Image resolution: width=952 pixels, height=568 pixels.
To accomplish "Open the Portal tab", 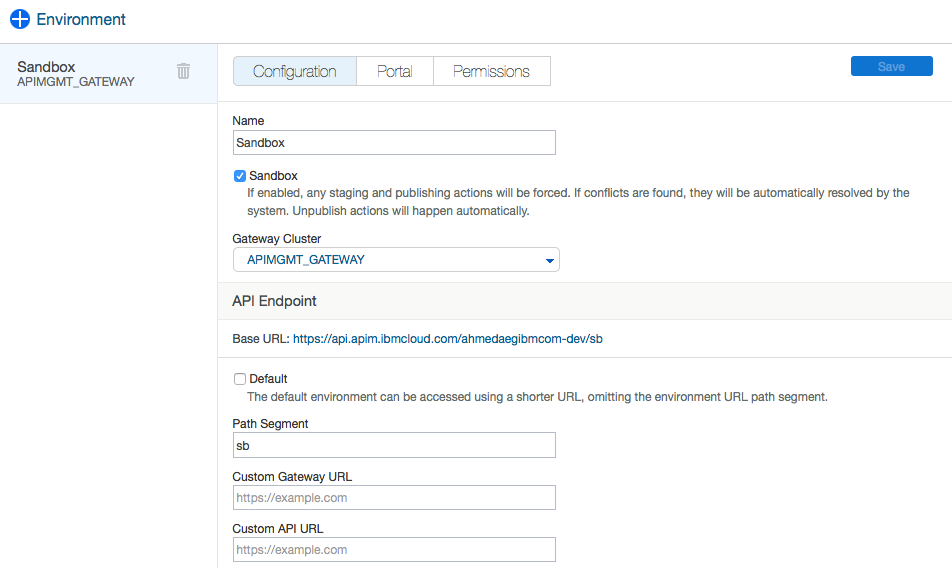I will pos(394,71).
